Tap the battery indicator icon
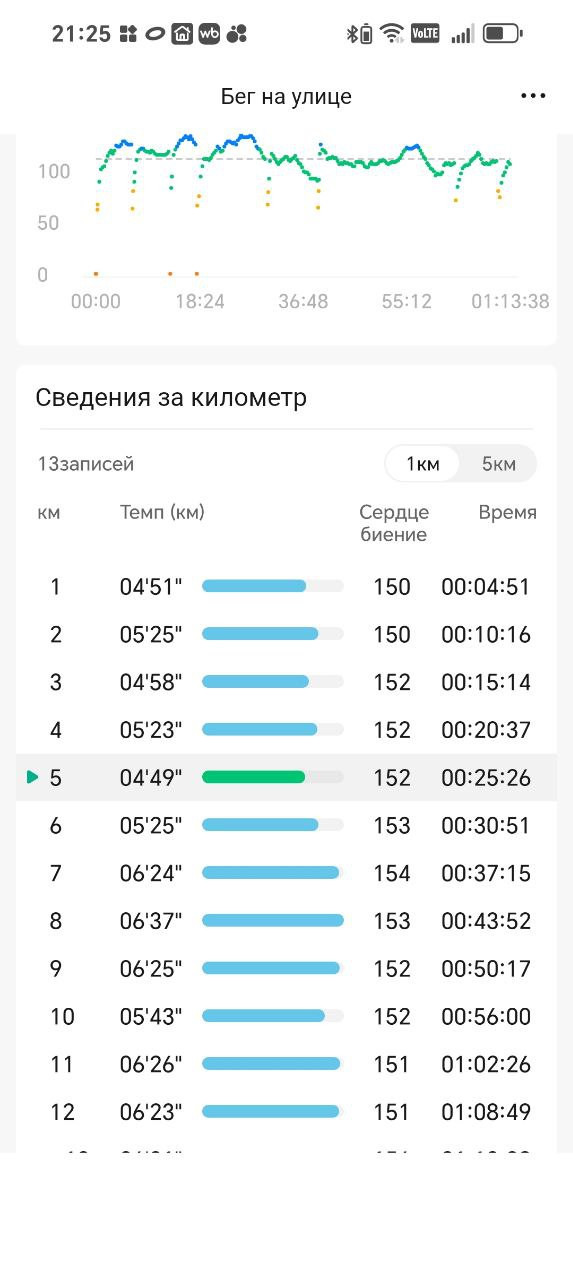573x1280 pixels. coord(503,34)
